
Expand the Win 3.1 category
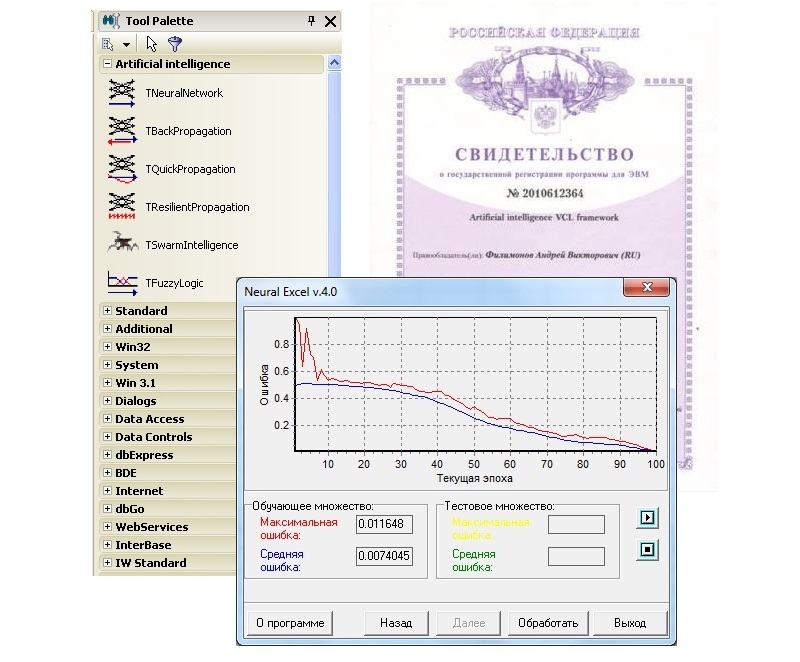pos(107,383)
